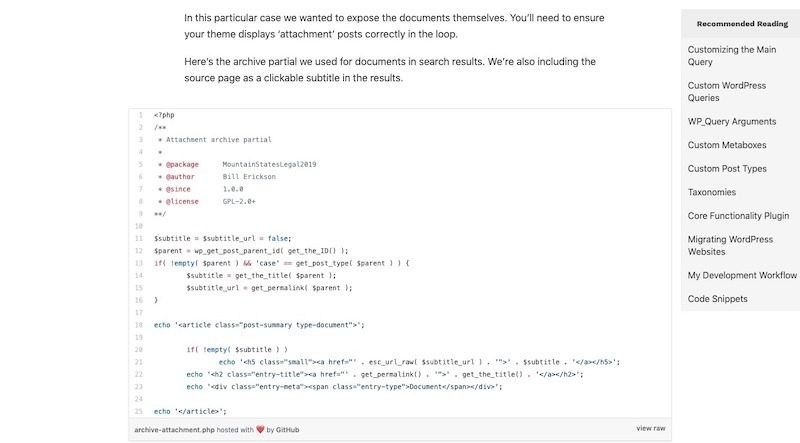Open the GitHub link in gist footer
This screenshot has width=800, height=443.
tap(287, 430)
